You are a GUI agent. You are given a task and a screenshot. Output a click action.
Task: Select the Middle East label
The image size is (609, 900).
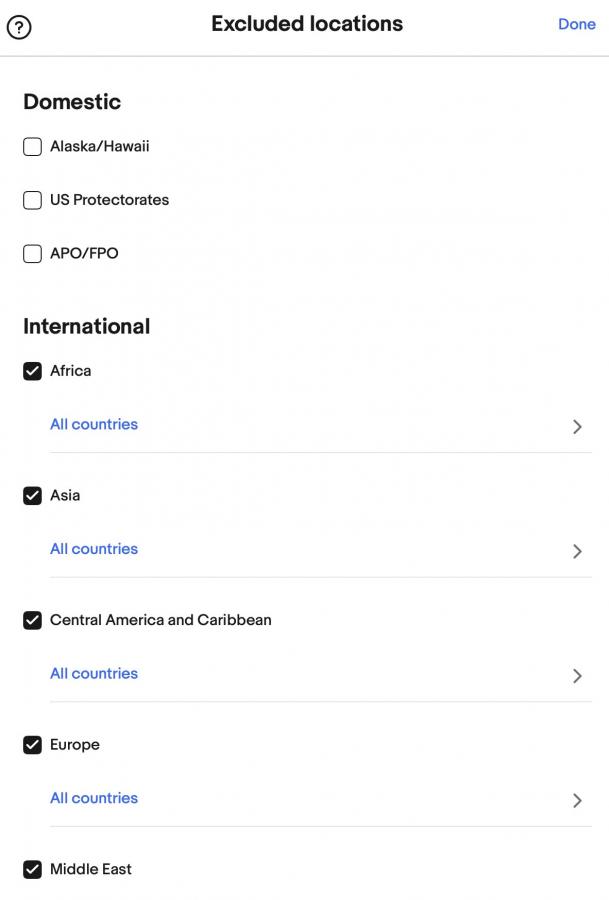click(x=91, y=869)
